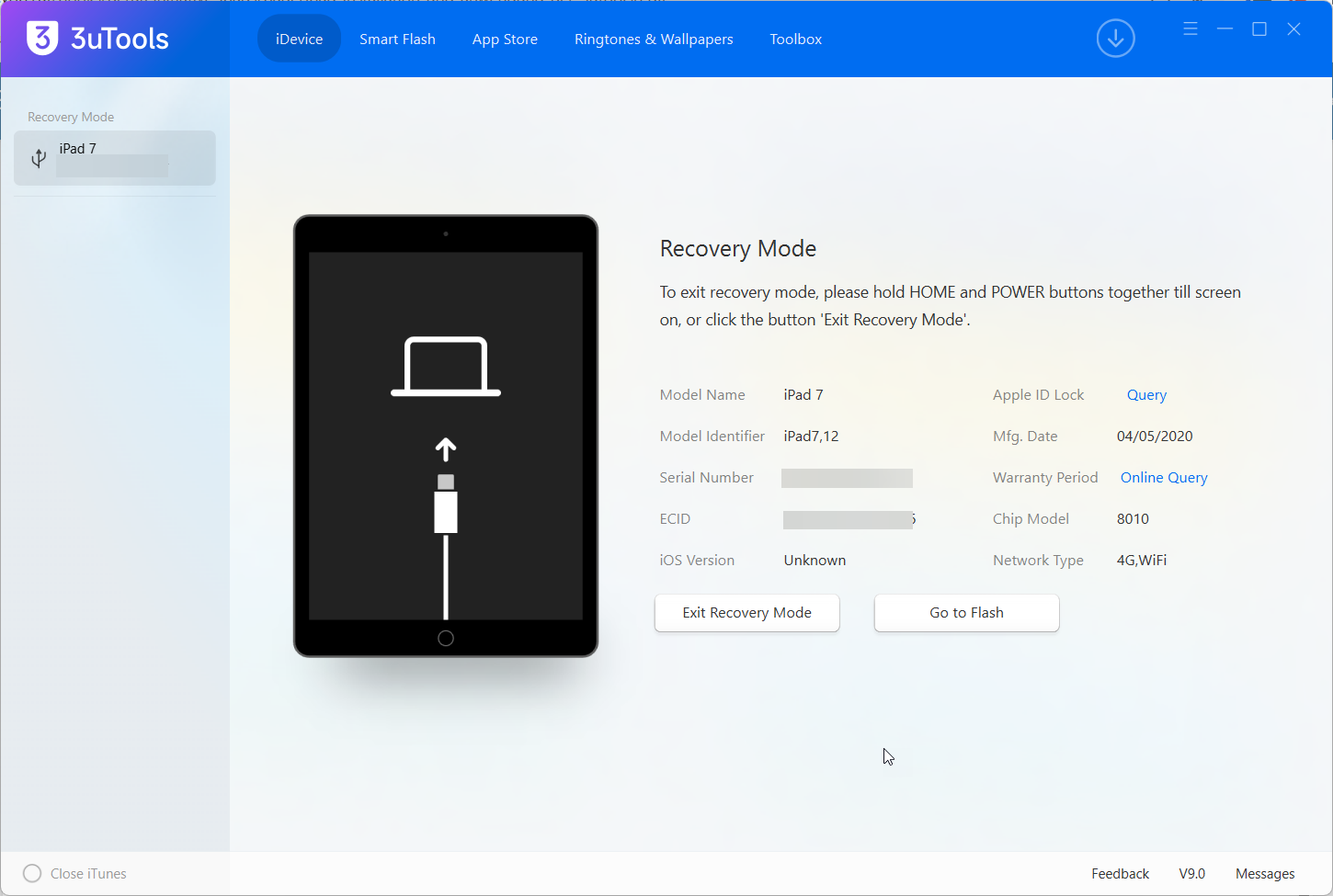
Task: Open Messages in the status bar
Action: (1265, 874)
